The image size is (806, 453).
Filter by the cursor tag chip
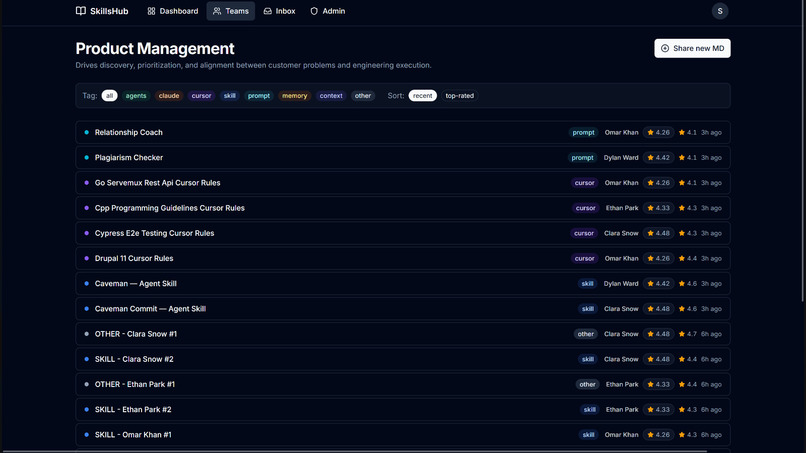[x=202, y=96]
